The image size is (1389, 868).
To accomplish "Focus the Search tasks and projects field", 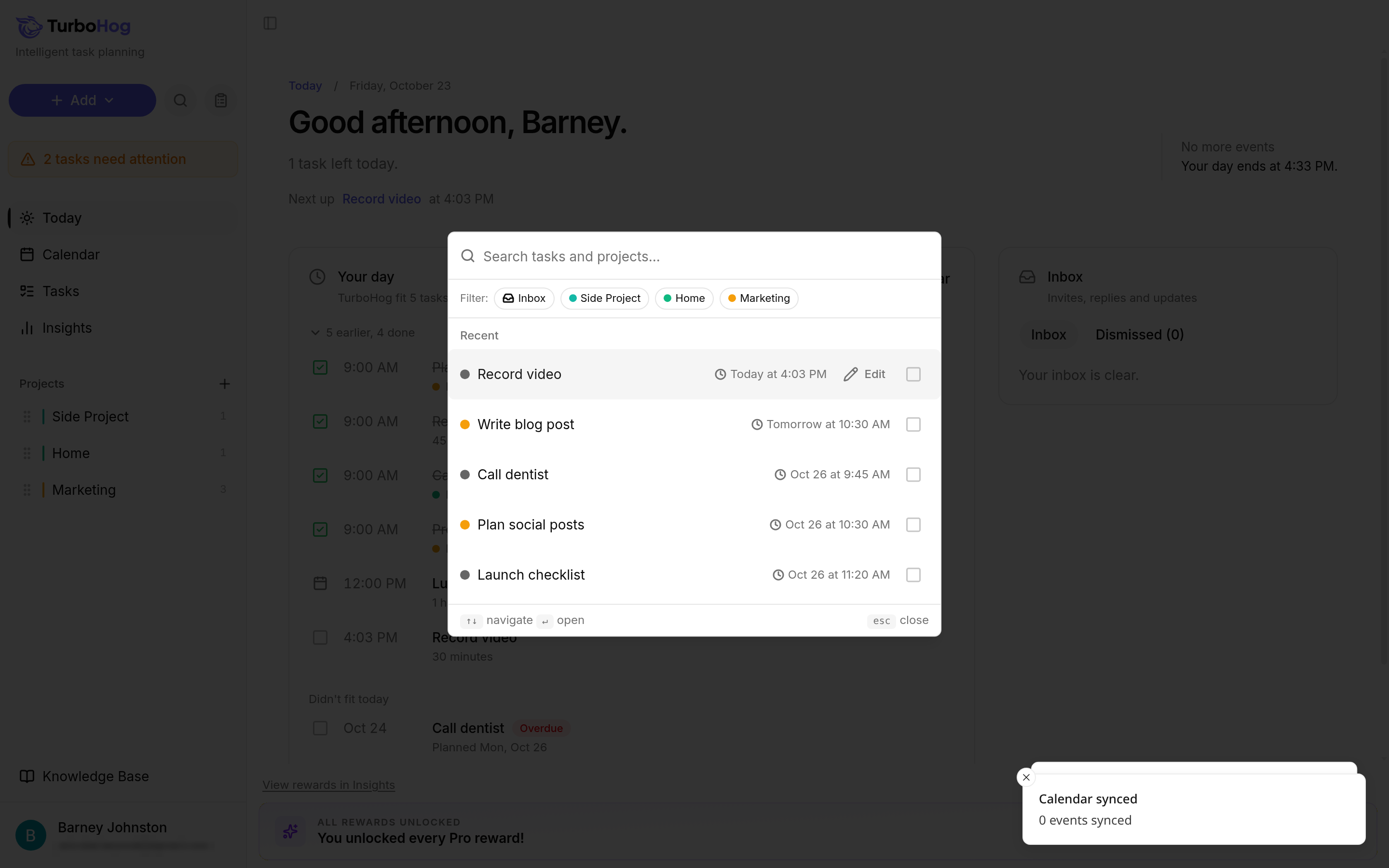I will pos(694,256).
